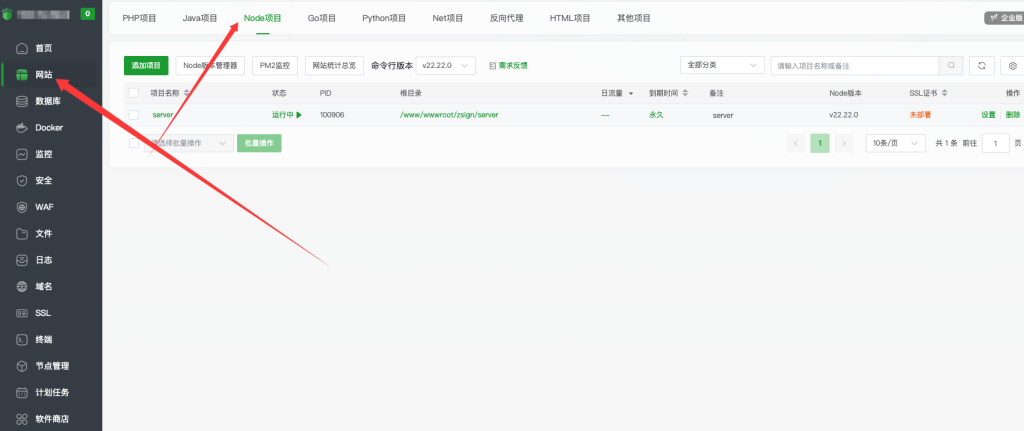Expand the 日流量 column dropdown arrow
Image resolution: width=1024 pixels, height=431 pixels.
(631, 94)
